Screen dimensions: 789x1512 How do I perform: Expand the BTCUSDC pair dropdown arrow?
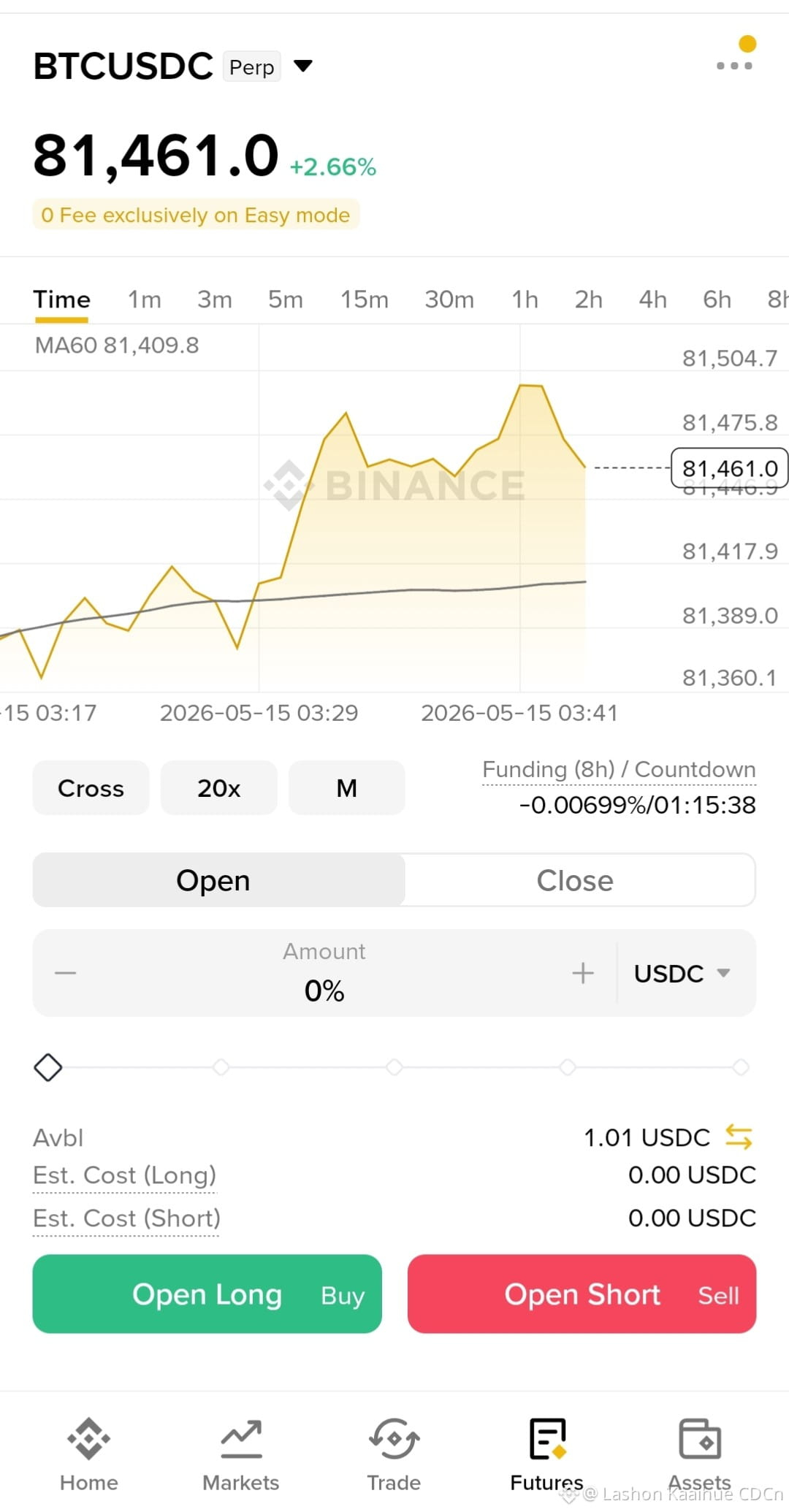[303, 66]
